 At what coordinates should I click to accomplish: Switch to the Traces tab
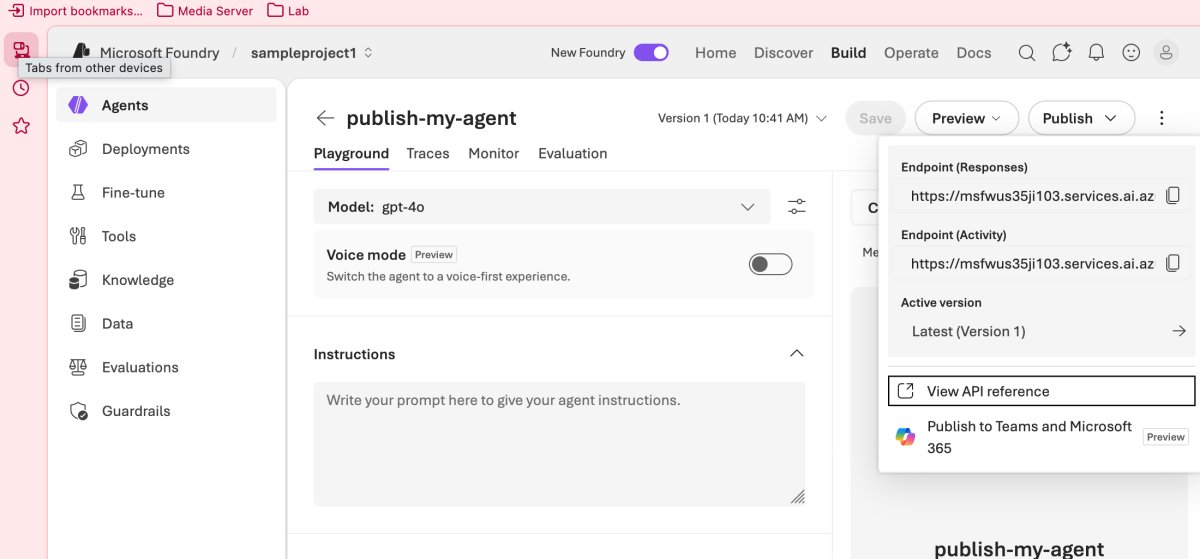point(428,153)
